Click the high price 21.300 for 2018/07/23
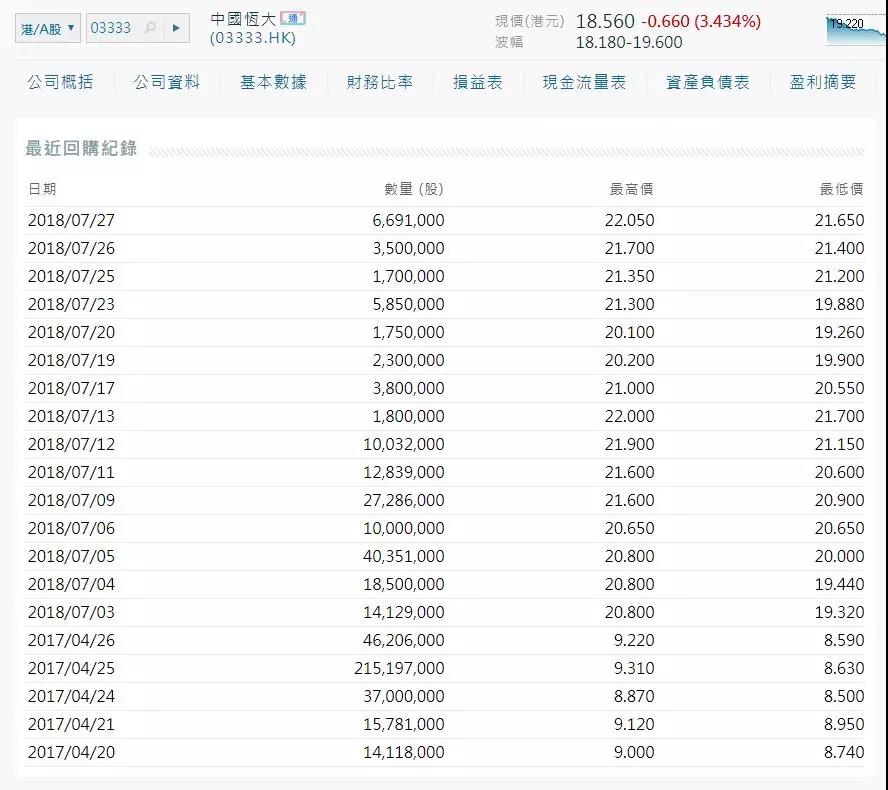This screenshot has height=790, width=888. pos(629,304)
